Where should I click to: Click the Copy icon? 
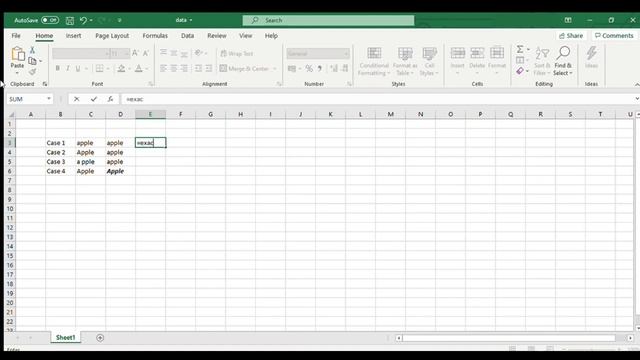pyautogui.click(x=32, y=61)
